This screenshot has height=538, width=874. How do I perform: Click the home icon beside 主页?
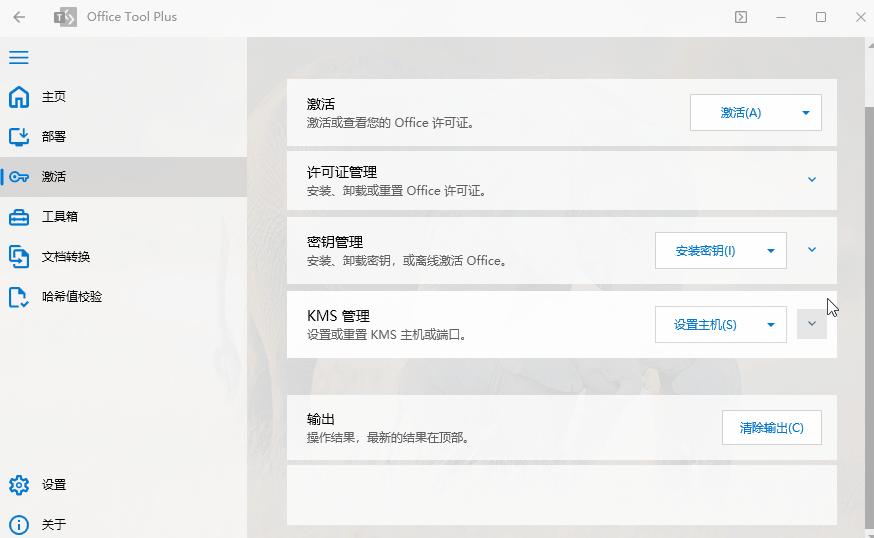click(x=19, y=97)
